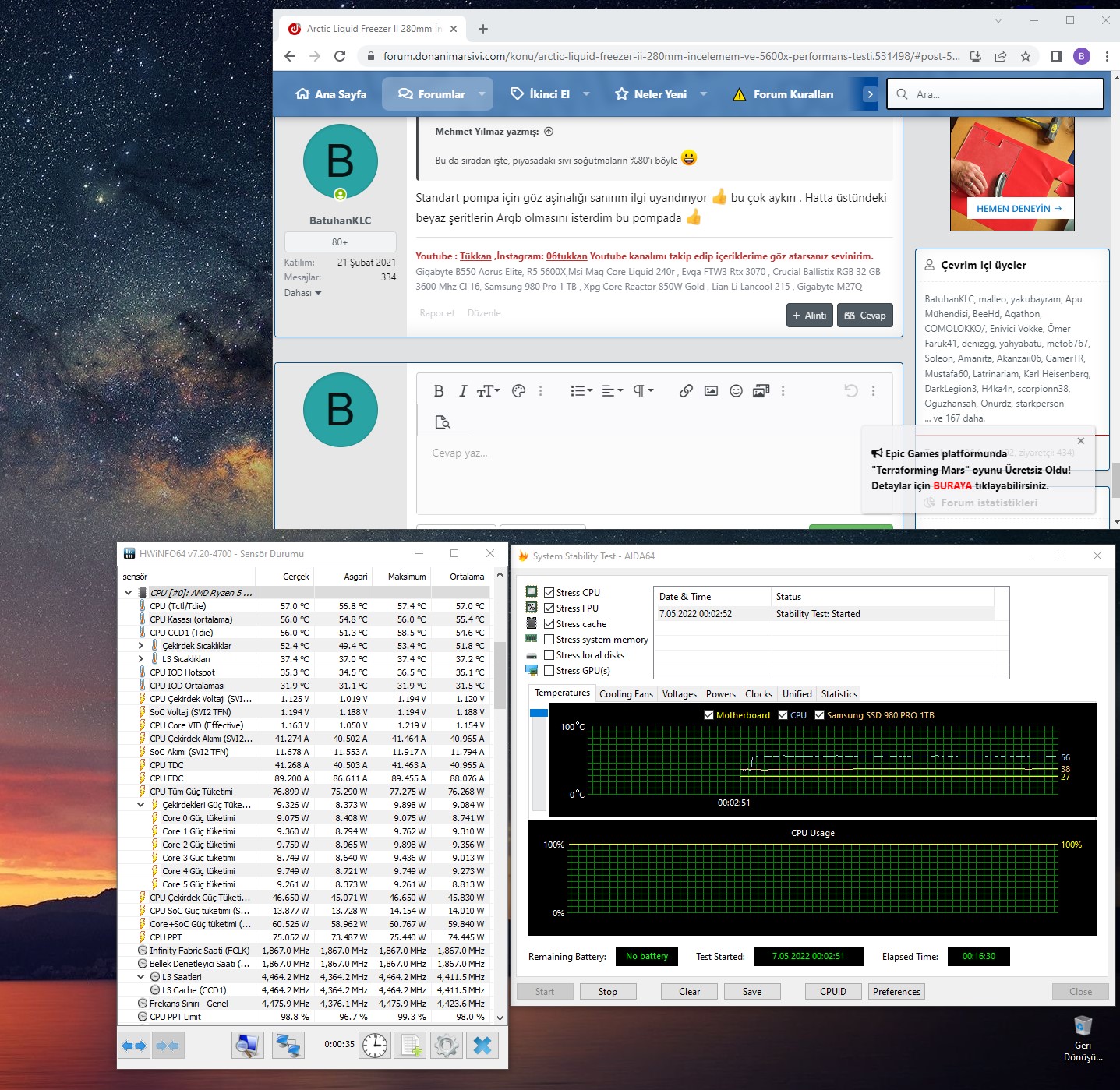Click the insert image icon in editor
Viewport: 1120px width, 1090px height.
[x=711, y=391]
